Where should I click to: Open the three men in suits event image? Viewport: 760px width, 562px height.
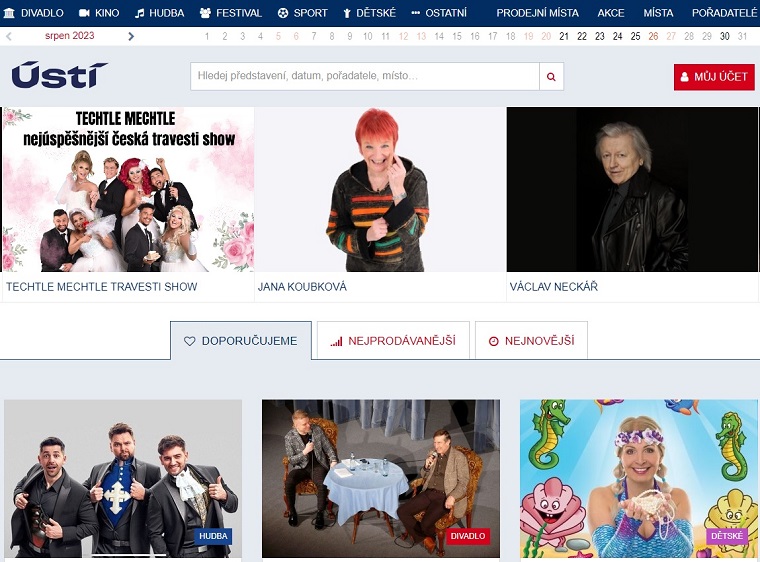click(123, 479)
